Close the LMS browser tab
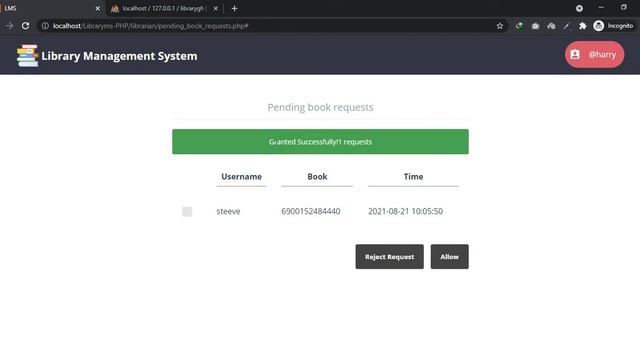 tap(98, 8)
